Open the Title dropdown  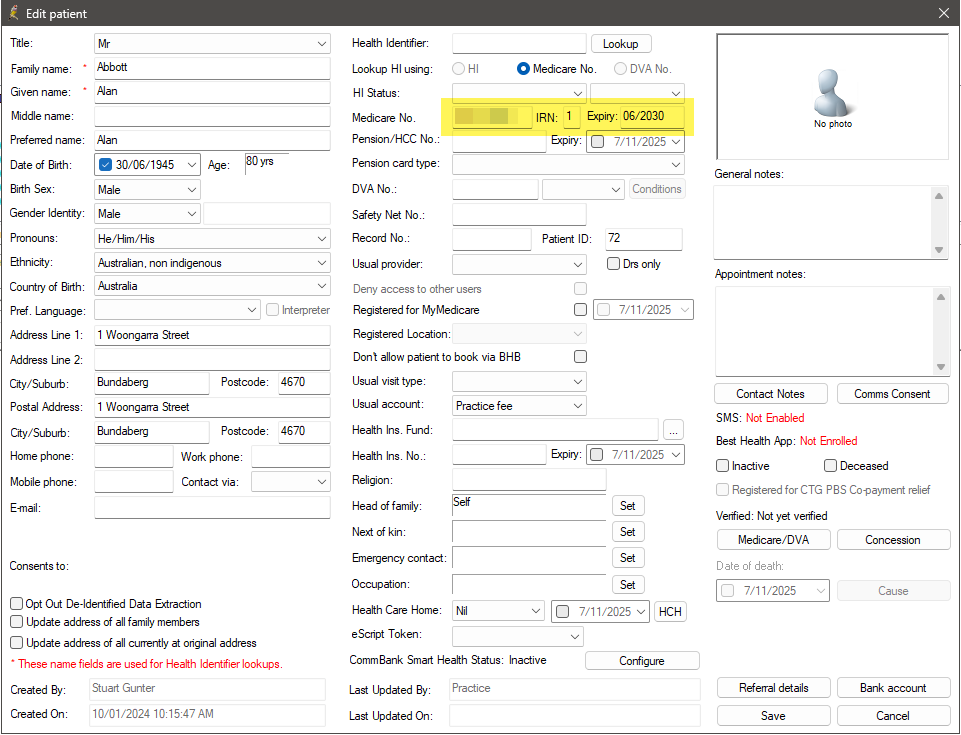(x=321, y=44)
